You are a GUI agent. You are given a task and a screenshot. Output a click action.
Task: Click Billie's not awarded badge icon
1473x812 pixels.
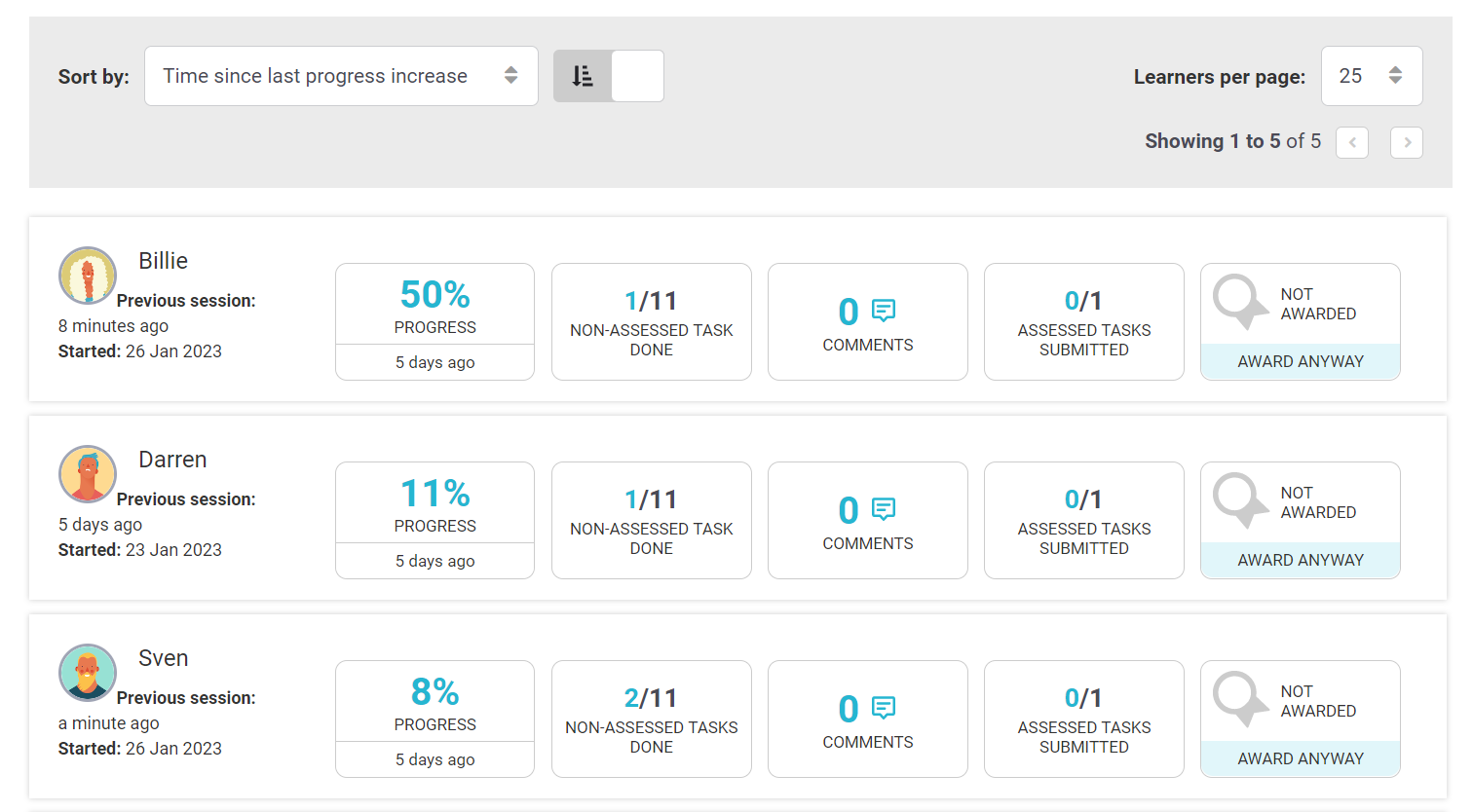[1239, 302]
